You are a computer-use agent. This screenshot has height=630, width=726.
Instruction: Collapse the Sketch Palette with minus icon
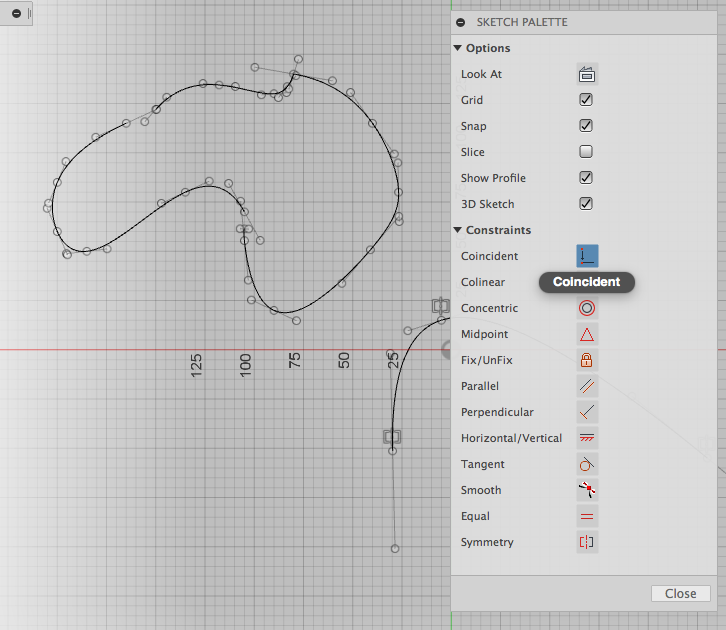click(461, 22)
